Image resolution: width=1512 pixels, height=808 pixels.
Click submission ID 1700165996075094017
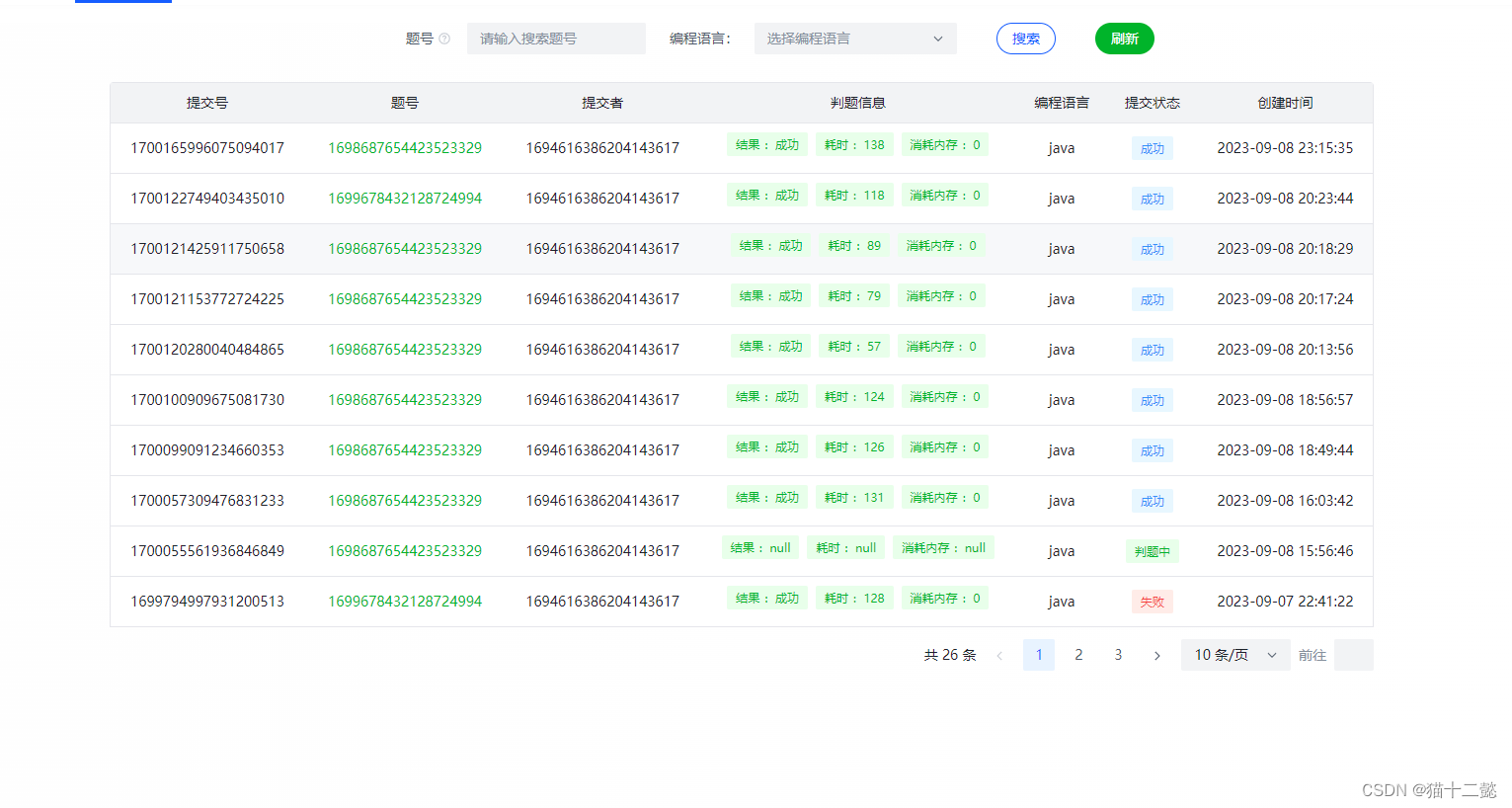coord(207,148)
